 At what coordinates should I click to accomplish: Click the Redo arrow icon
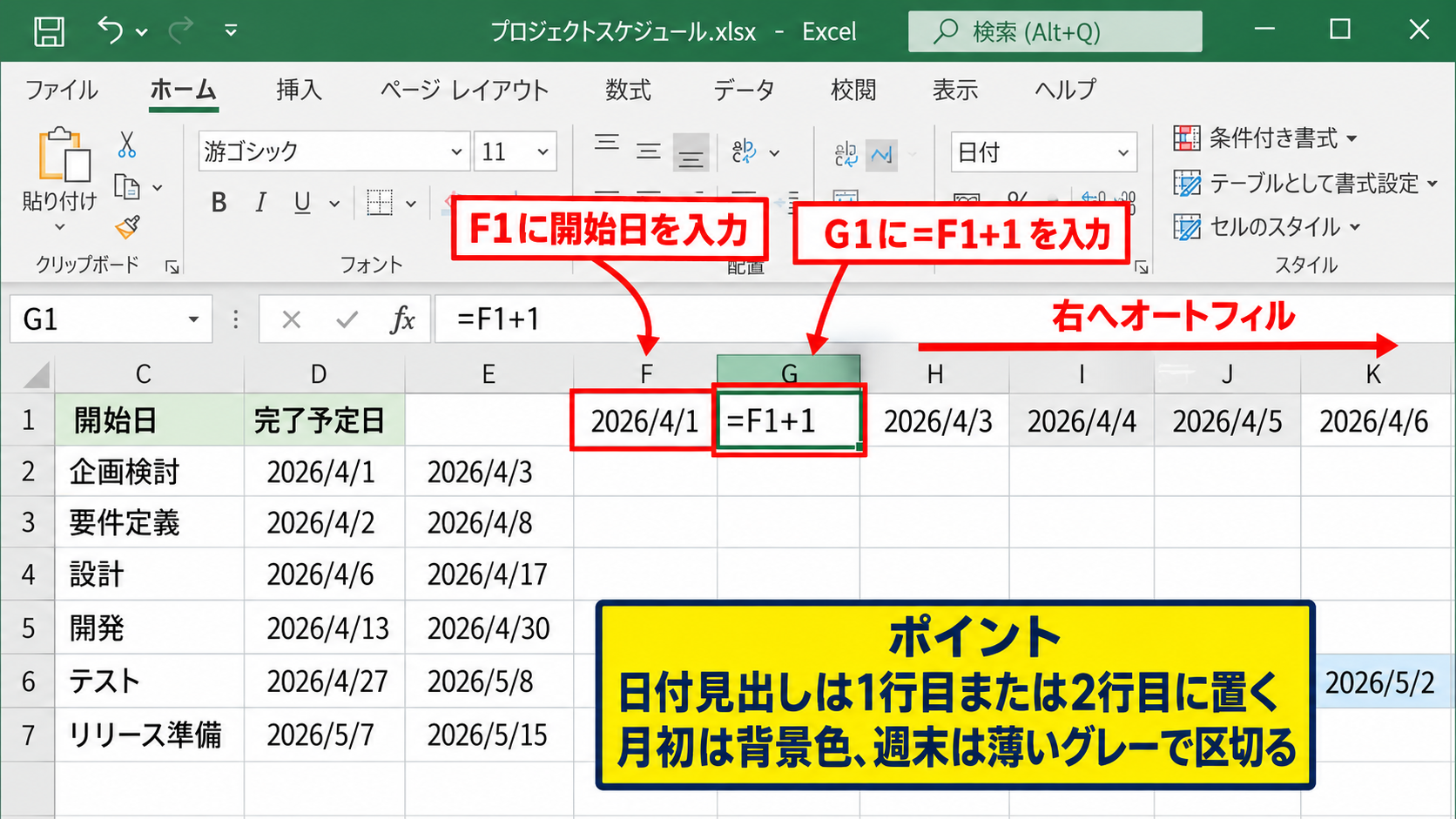click(180, 30)
